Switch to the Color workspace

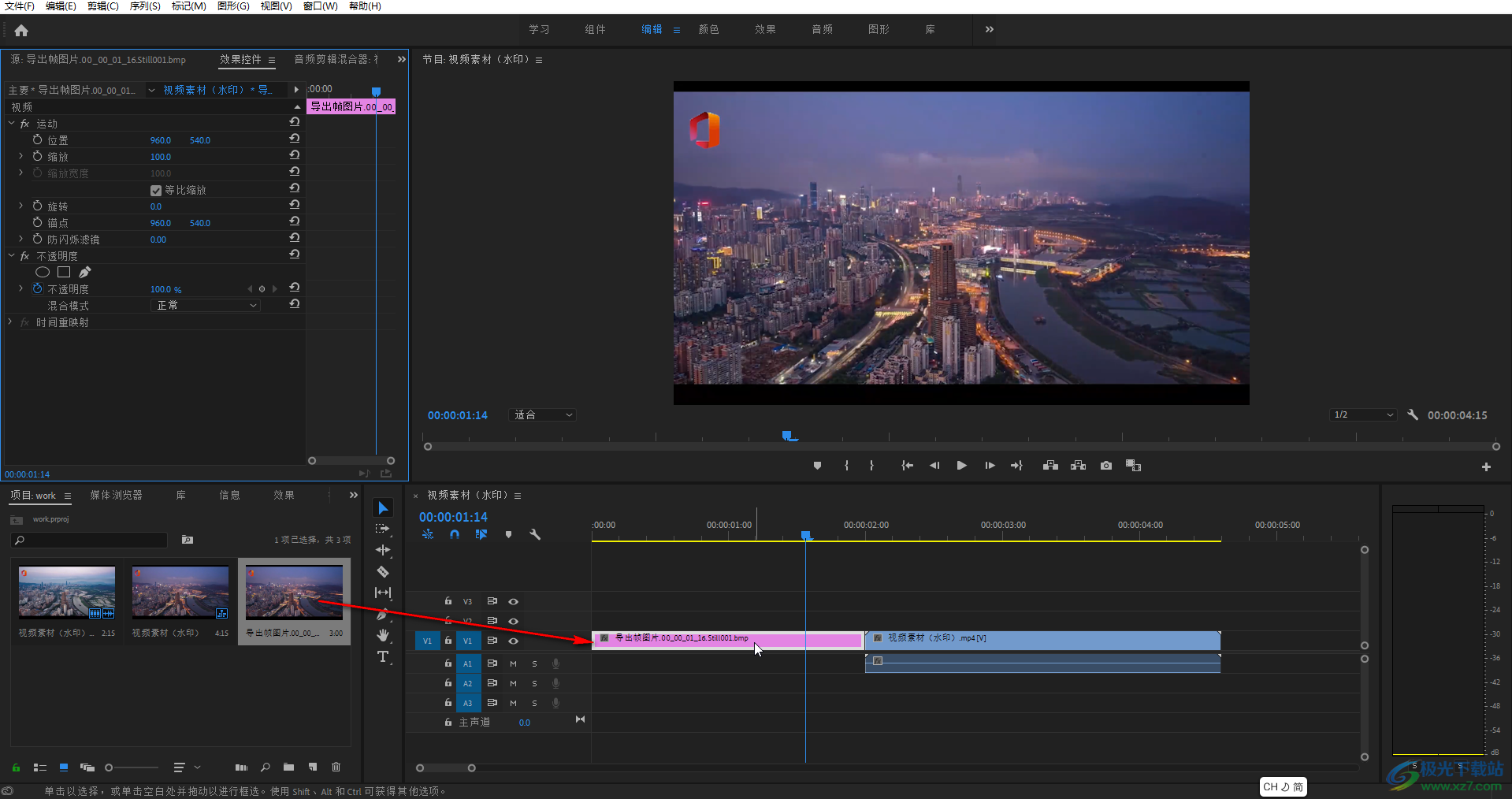tap(708, 29)
